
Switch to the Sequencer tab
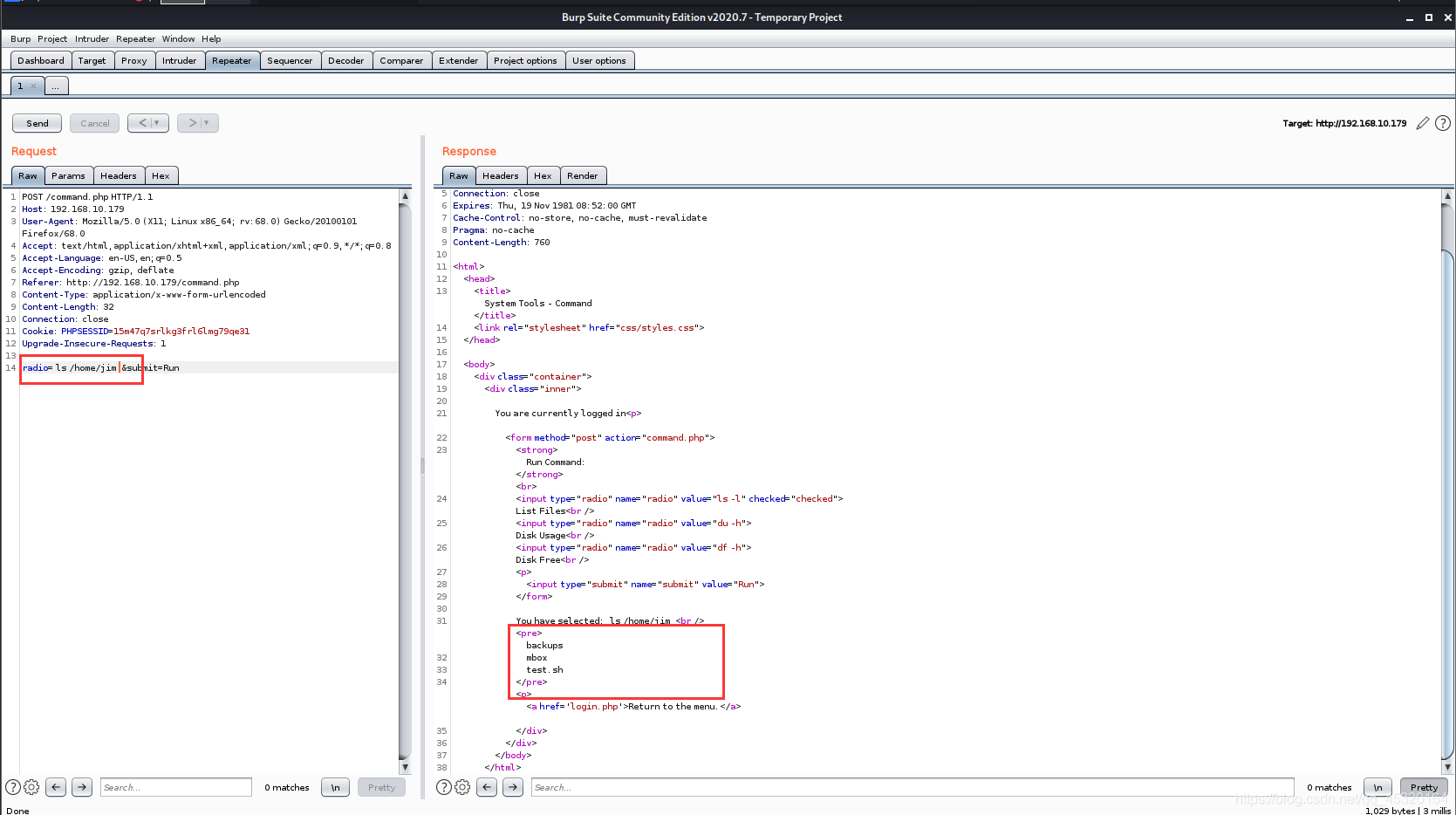coord(290,60)
